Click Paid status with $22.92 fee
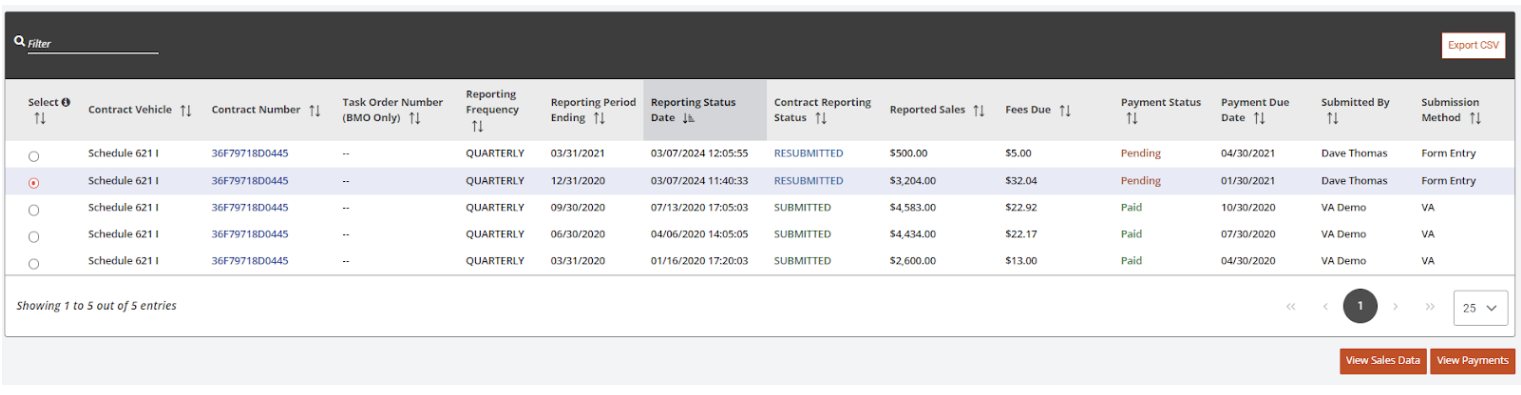The image size is (1521, 395). pyautogui.click(x=1131, y=208)
